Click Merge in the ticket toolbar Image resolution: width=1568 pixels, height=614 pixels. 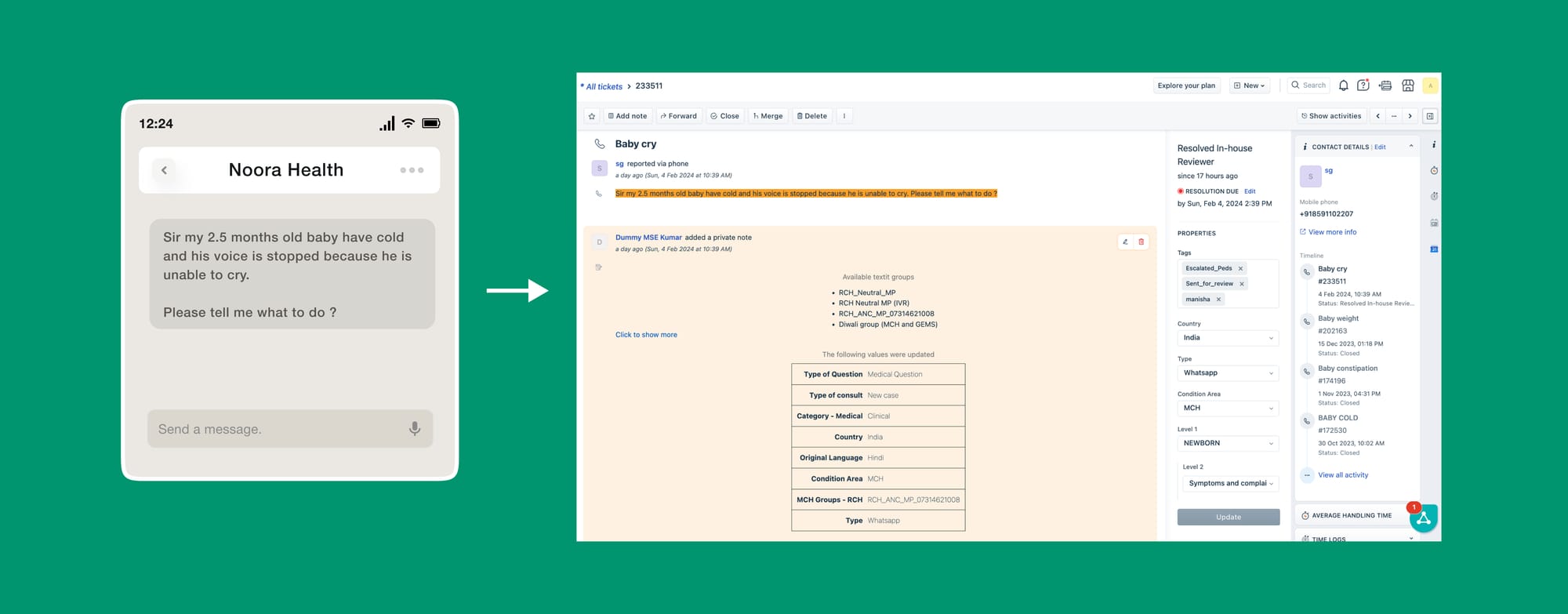768,116
